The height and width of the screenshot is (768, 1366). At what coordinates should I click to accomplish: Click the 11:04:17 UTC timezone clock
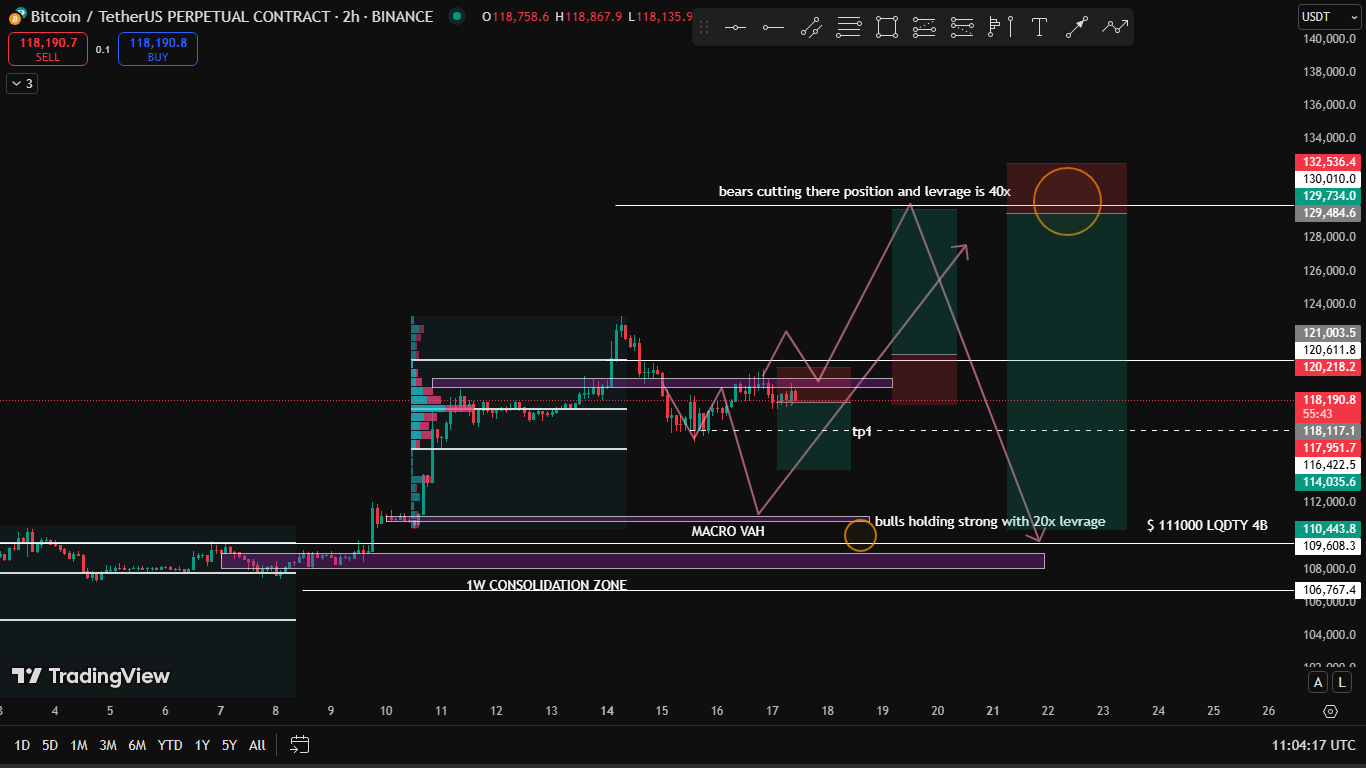pyautogui.click(x=1313, y=745)
